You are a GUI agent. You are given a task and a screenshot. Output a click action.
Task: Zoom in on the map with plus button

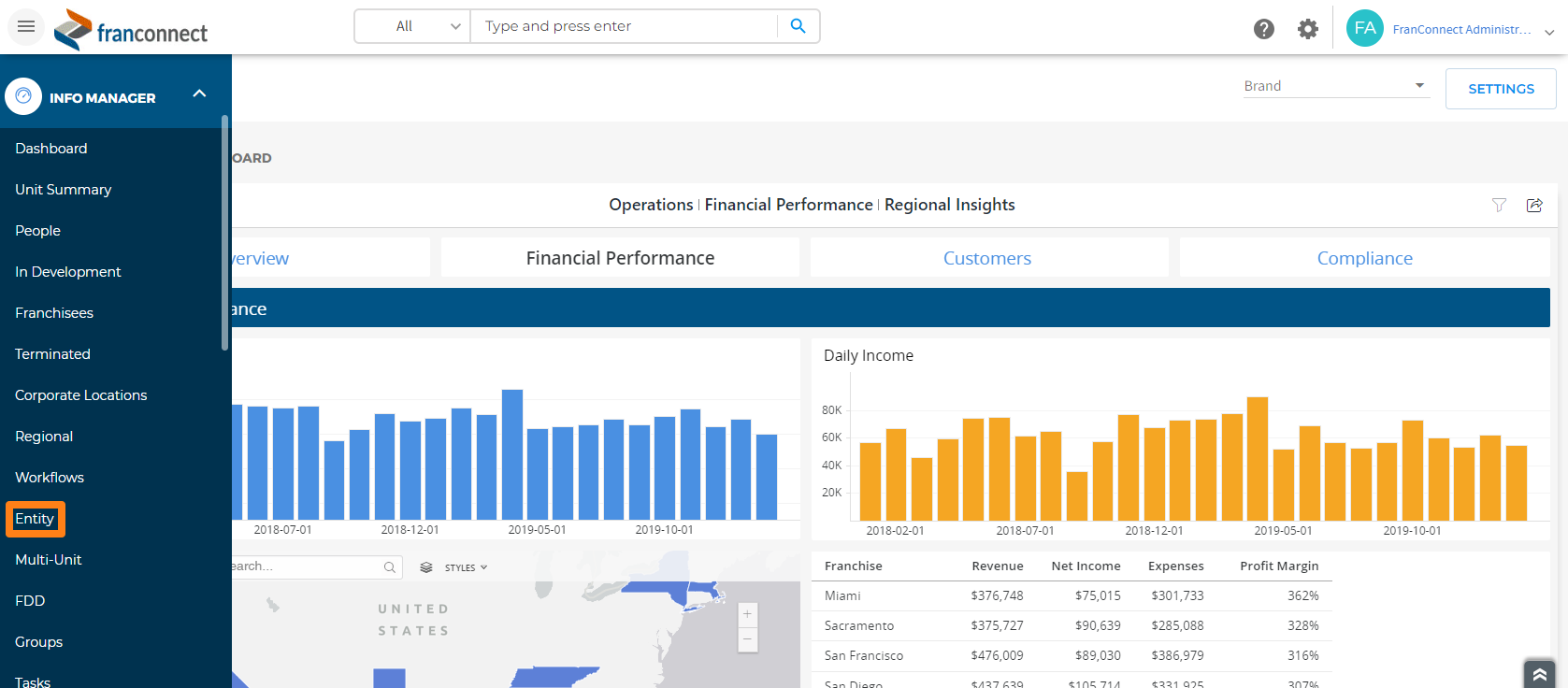pos(747,614)
